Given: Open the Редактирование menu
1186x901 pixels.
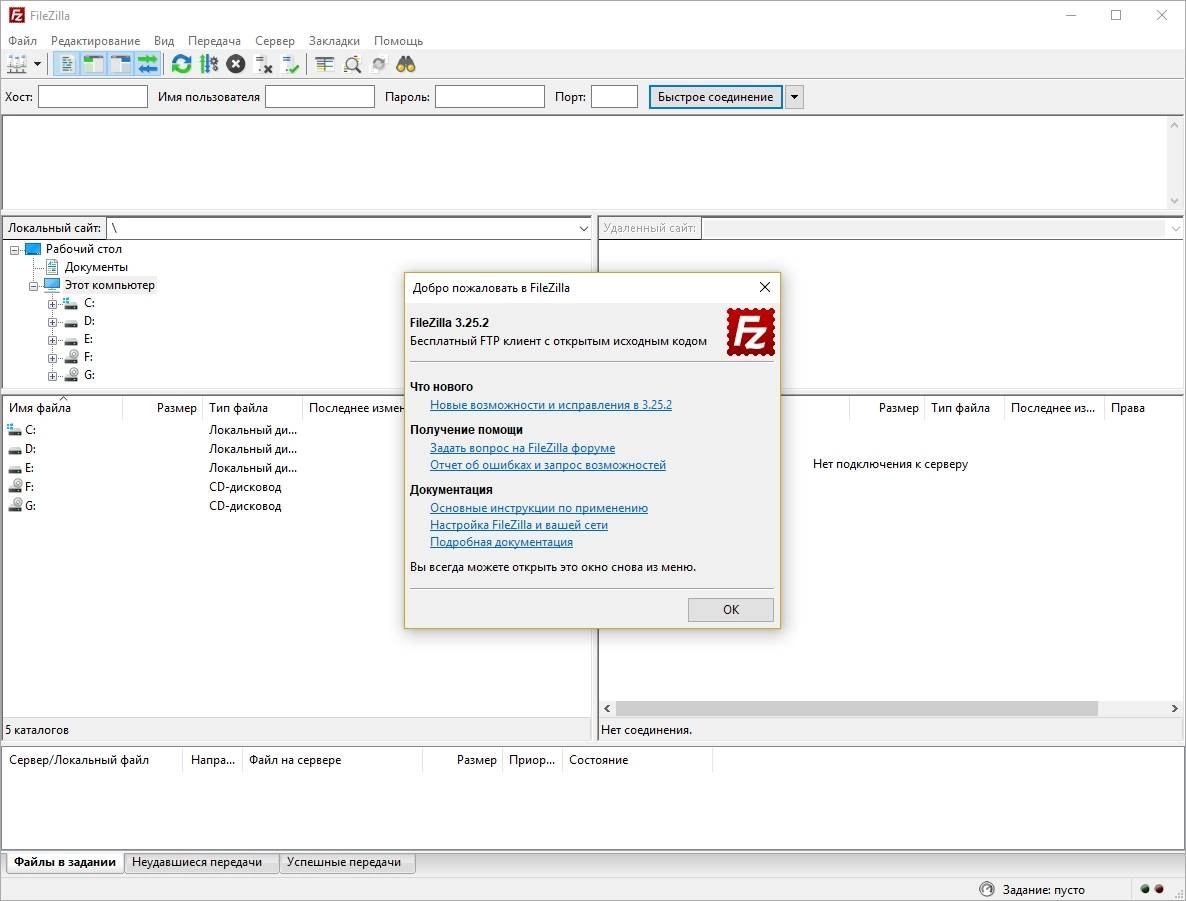Looking at the screenshot, I should click(x=95, y=41).
